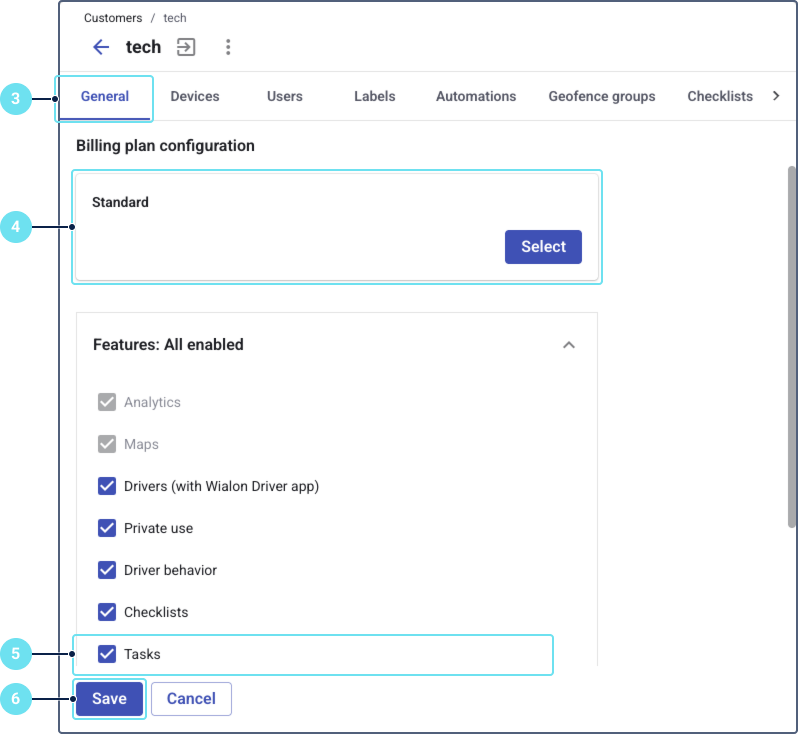Disable the Driver behavior checkbox
The image size is (798, 734).
coord(107,570)
